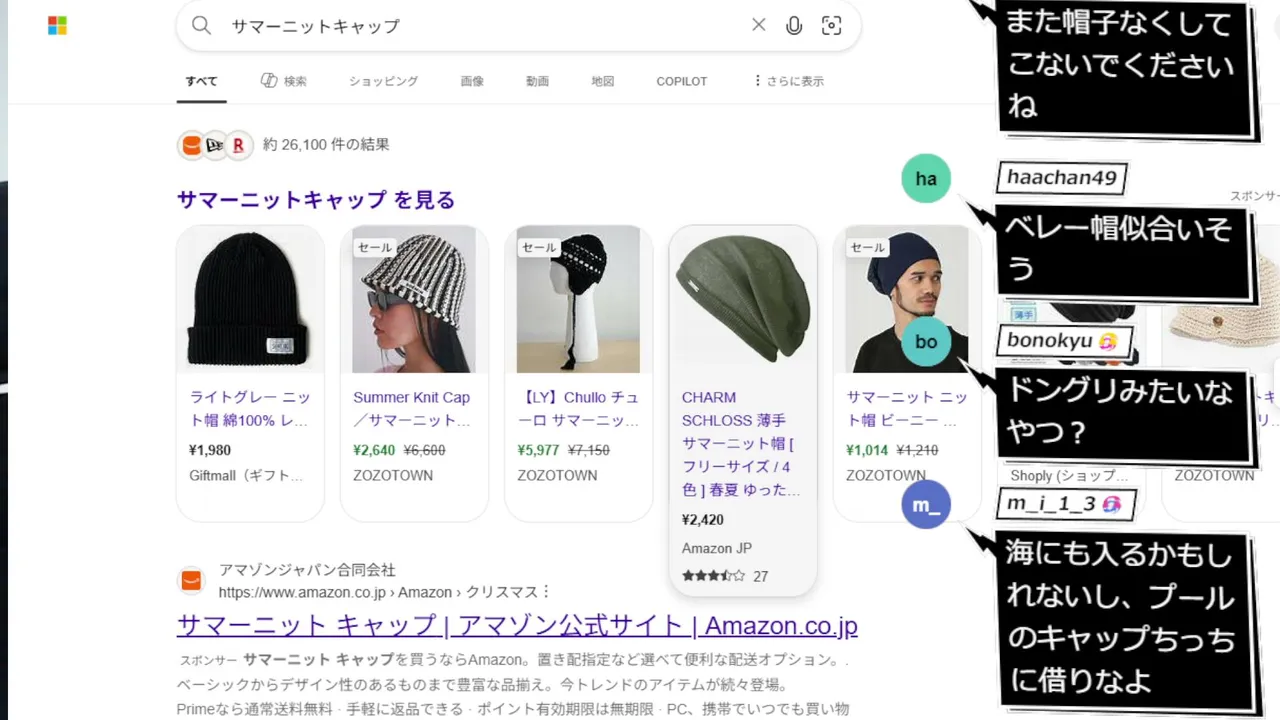Image resolution: width=1280 pixels, height=720 pixels.
Task: Open visual search camera icon
Action: tap(831, 26)
